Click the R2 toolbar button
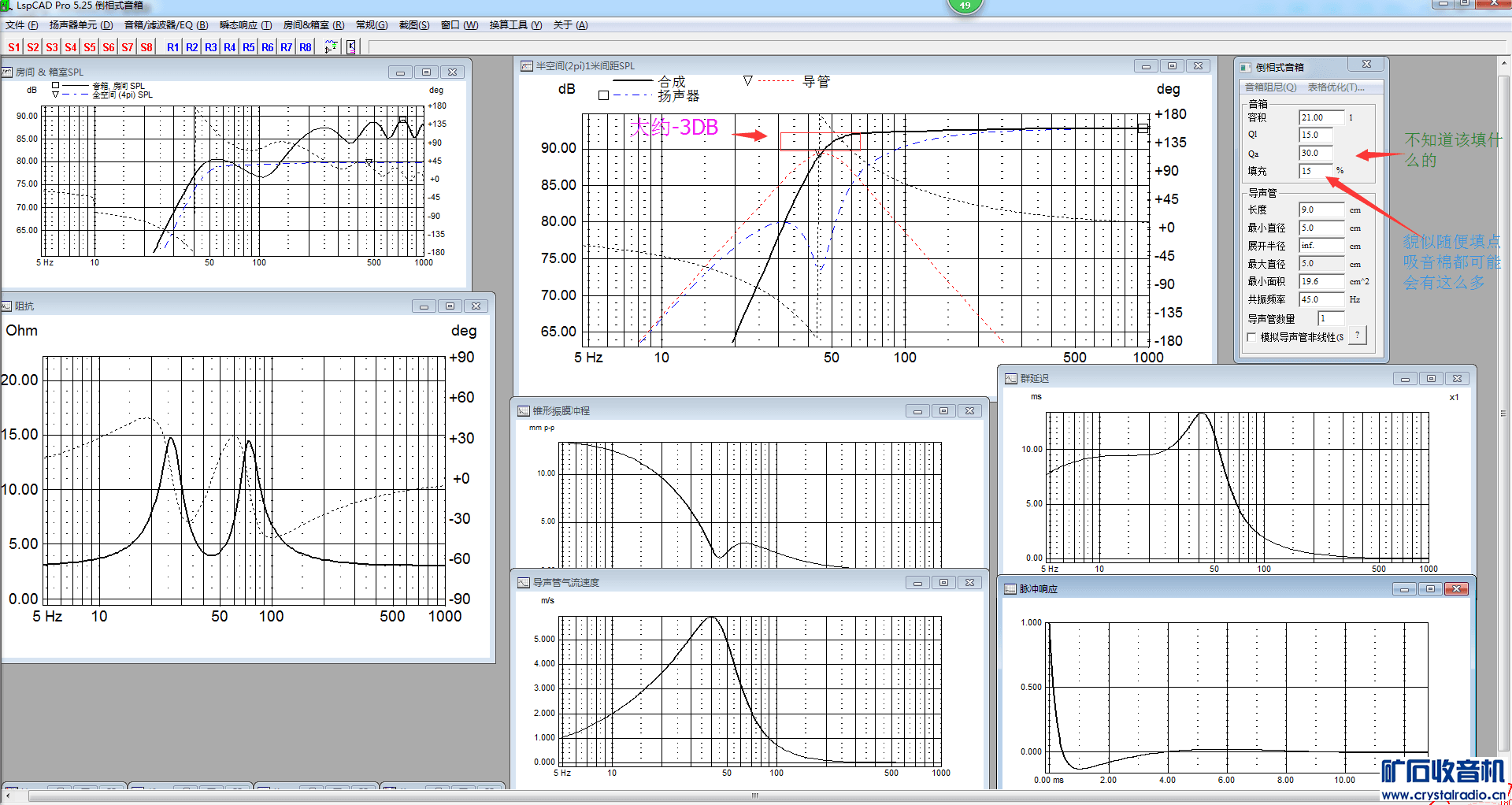The height and width of the screenshot is (805, 1512). coord(192,47)
